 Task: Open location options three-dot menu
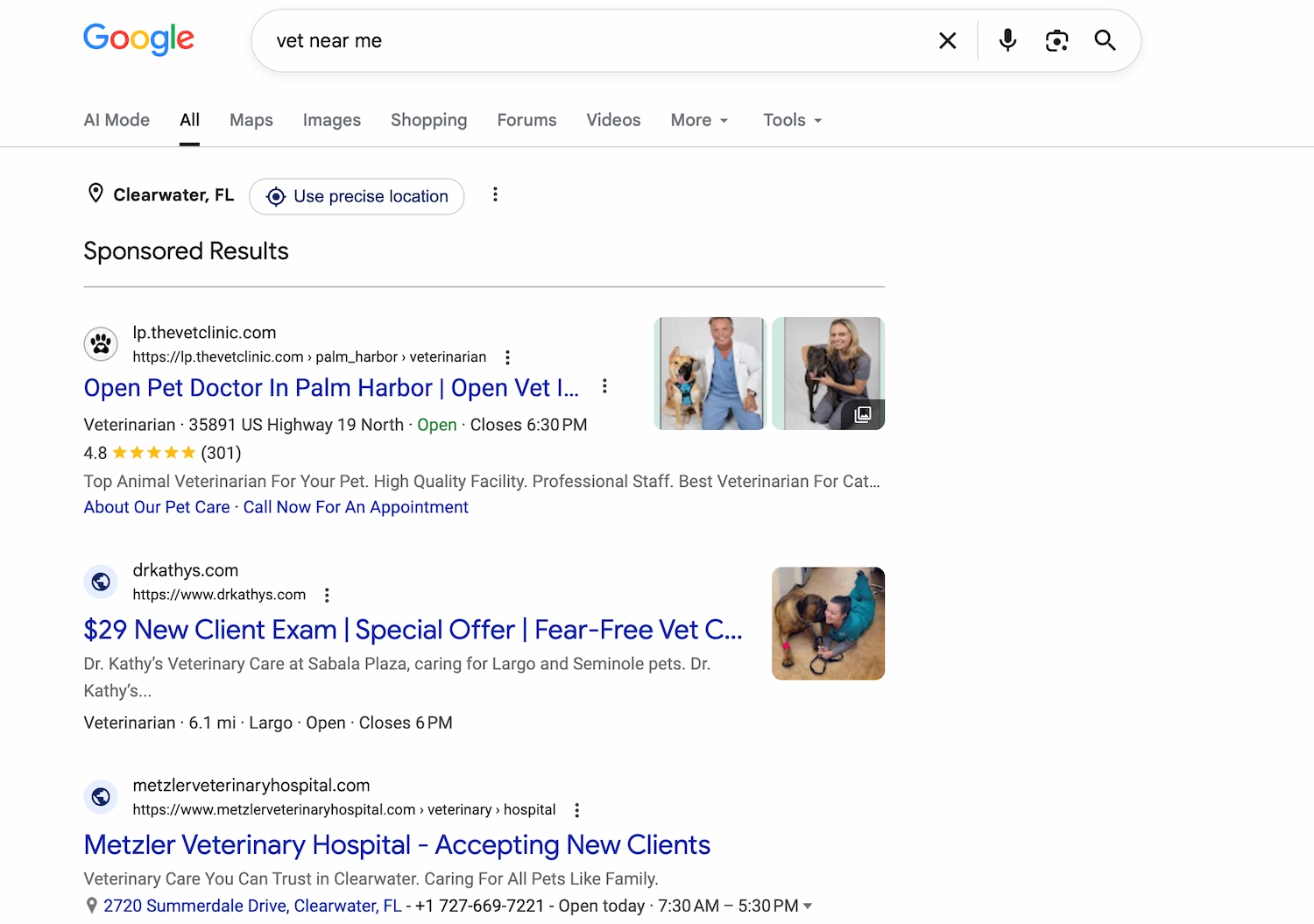(495, 194)
